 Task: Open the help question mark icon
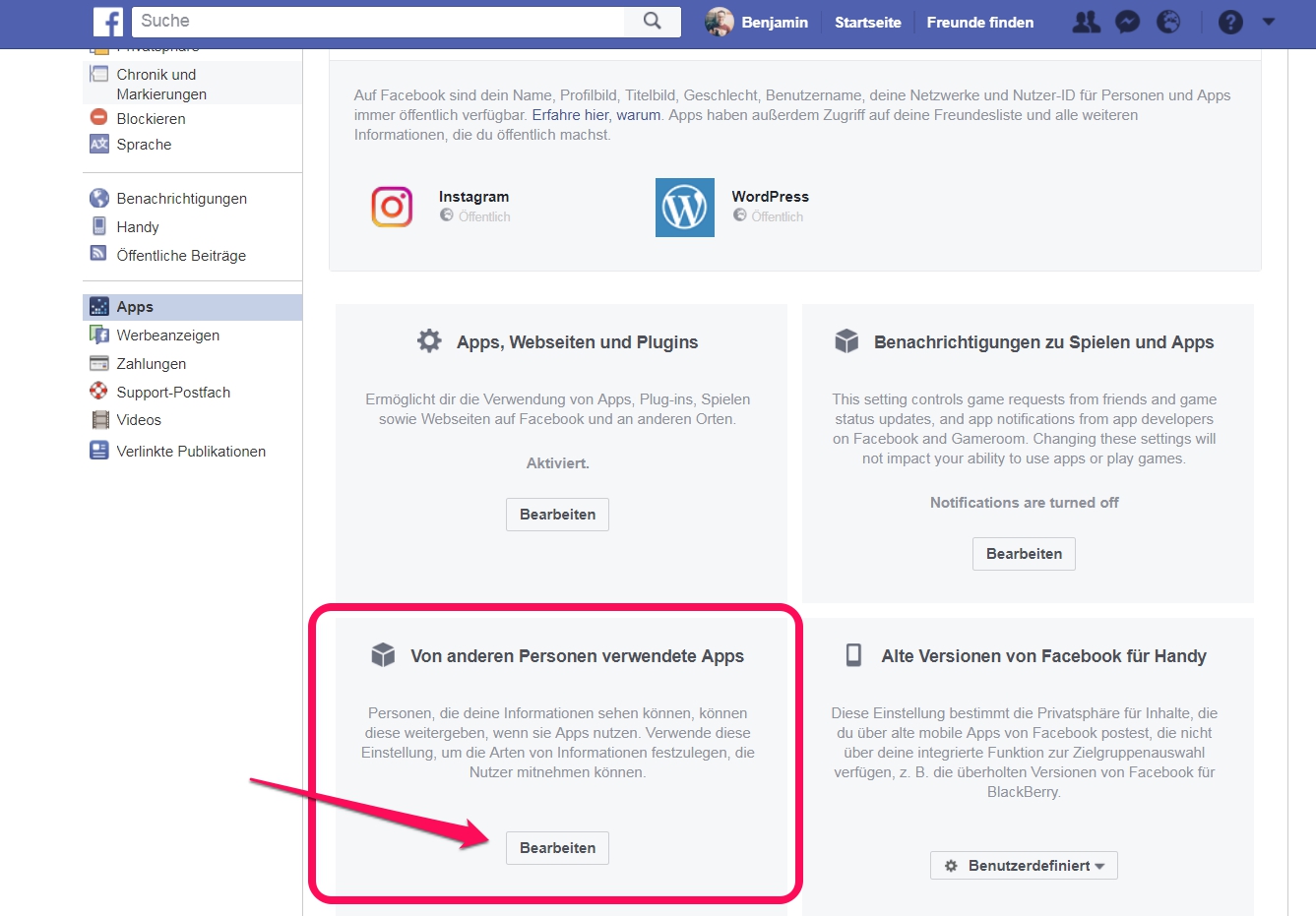click(1230, 22)
